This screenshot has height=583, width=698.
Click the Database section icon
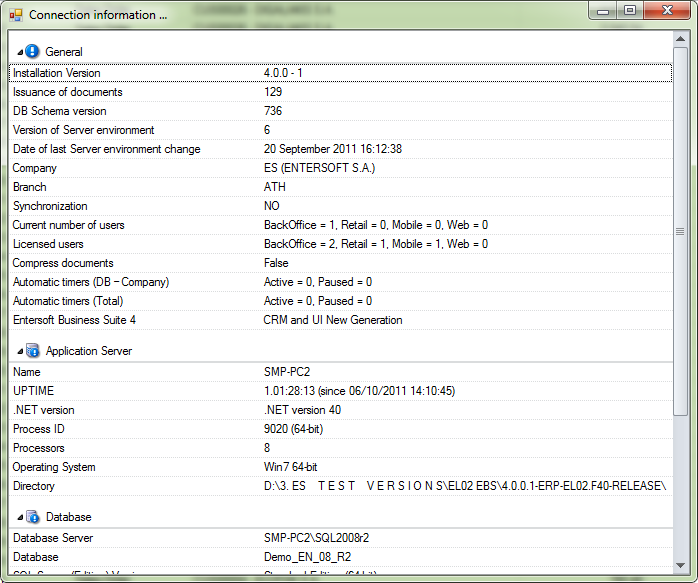32,517
